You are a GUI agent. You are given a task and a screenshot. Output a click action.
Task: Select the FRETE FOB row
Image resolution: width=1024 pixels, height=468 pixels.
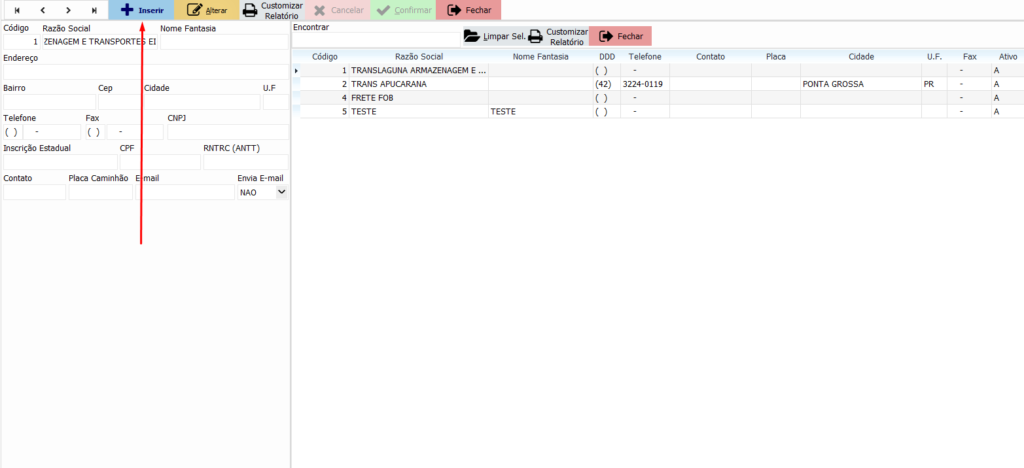coord(418,98)
